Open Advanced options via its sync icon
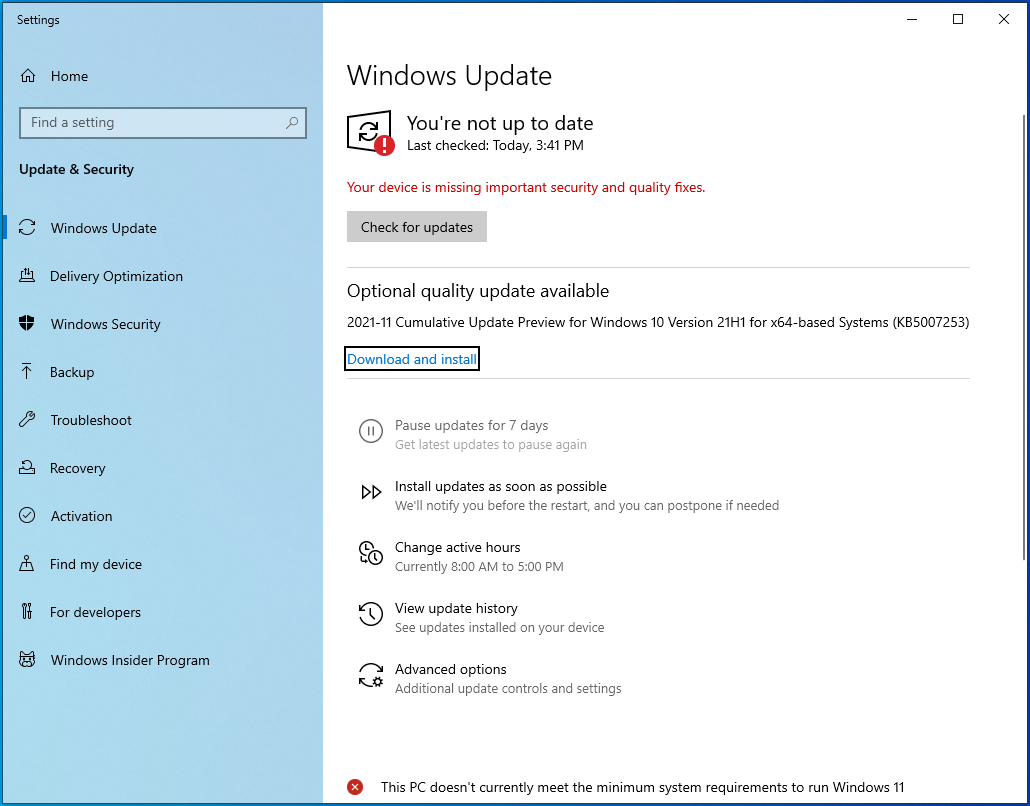1030x806 pixels. click(371, 675)
